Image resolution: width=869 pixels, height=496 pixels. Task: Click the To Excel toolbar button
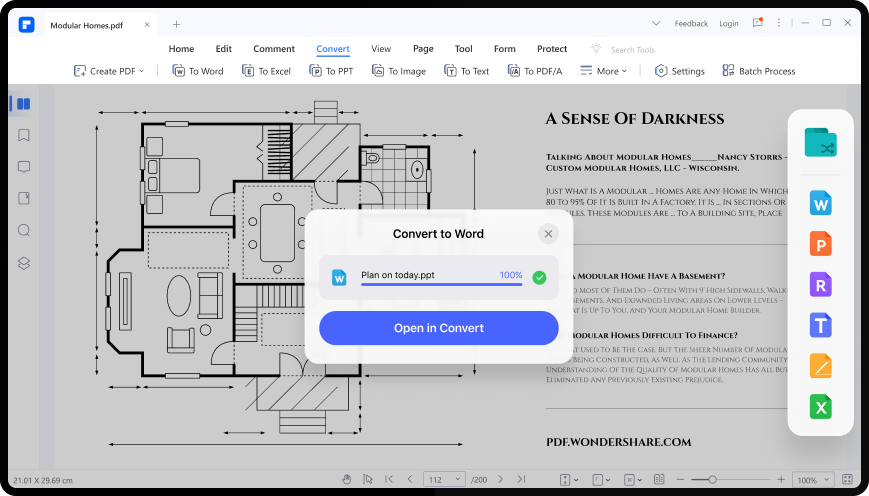click(266, 71)
